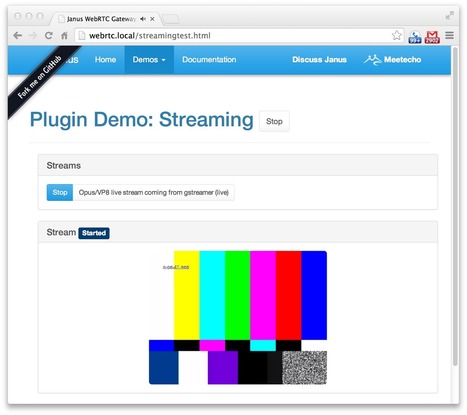The width and height of the screenshot is (467, 415).
Task: Click the page icon in address bar
Action: (x=82, y=35)
